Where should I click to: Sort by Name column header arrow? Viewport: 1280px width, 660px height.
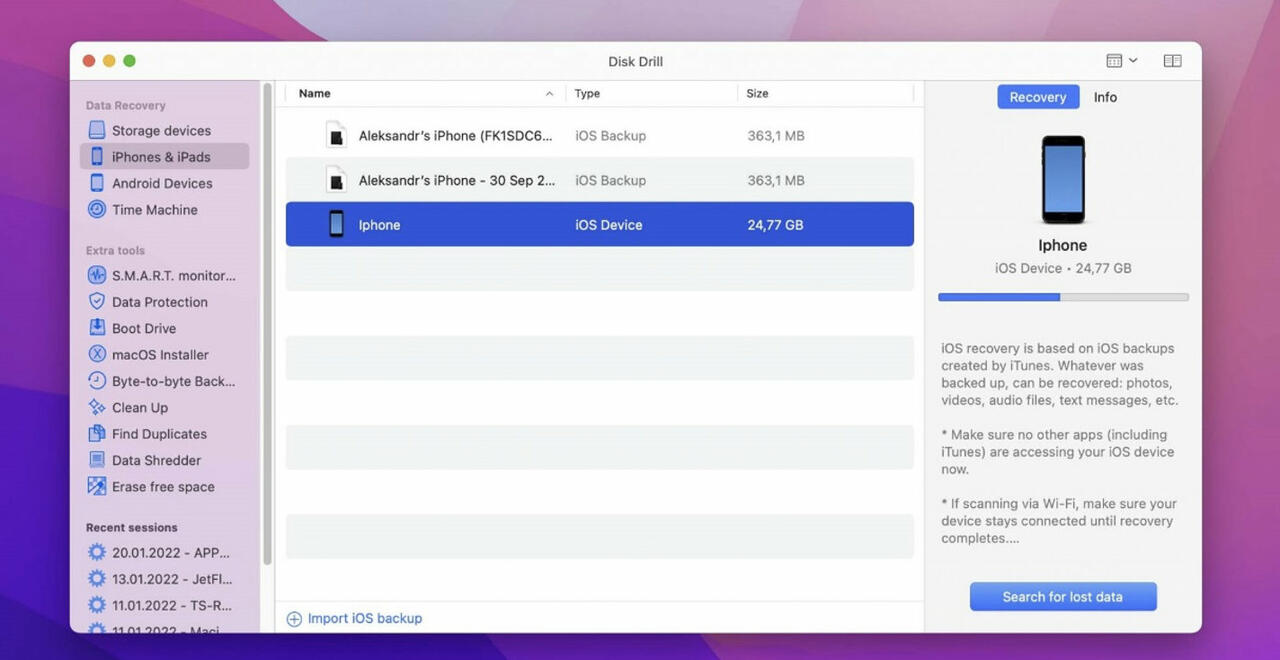[x=549, y=94]
